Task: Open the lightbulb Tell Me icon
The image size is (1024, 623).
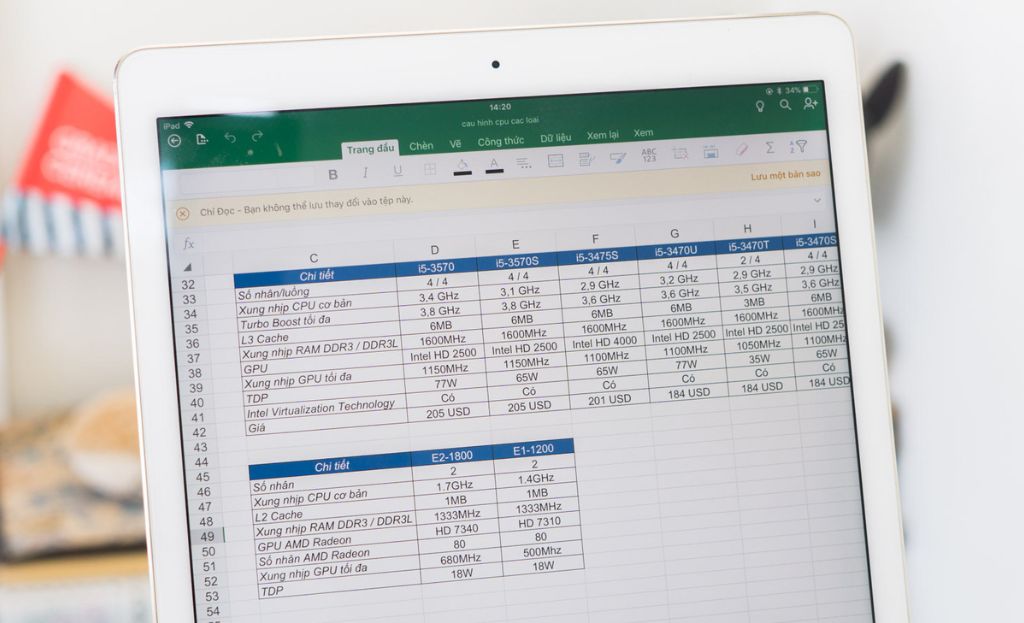Action: click(759, 105)
